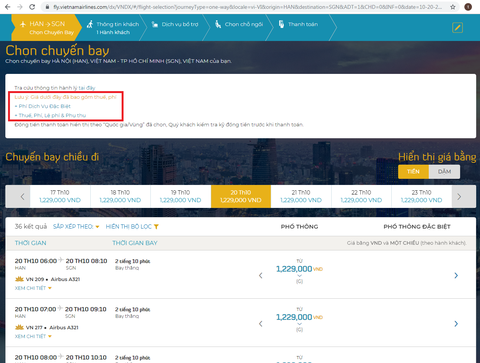Expand XEM CHI TIẾT for flight VN 209

[x=33, y=288]
